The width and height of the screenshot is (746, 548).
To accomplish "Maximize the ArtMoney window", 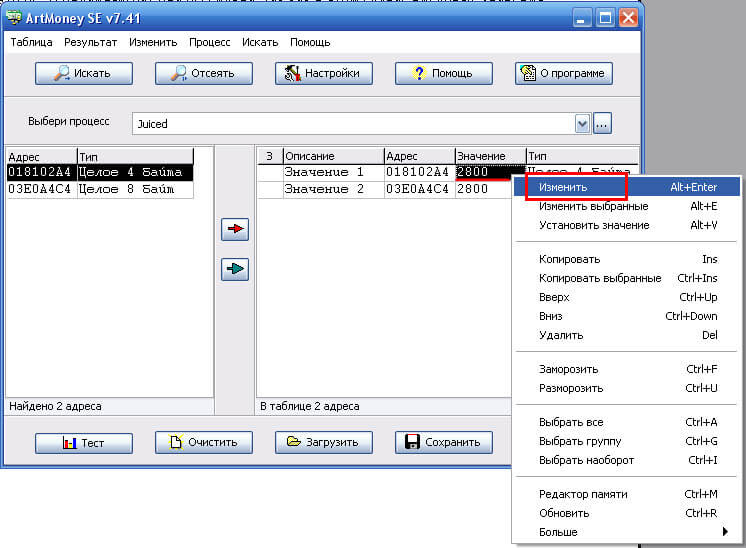I will (605, 18).
